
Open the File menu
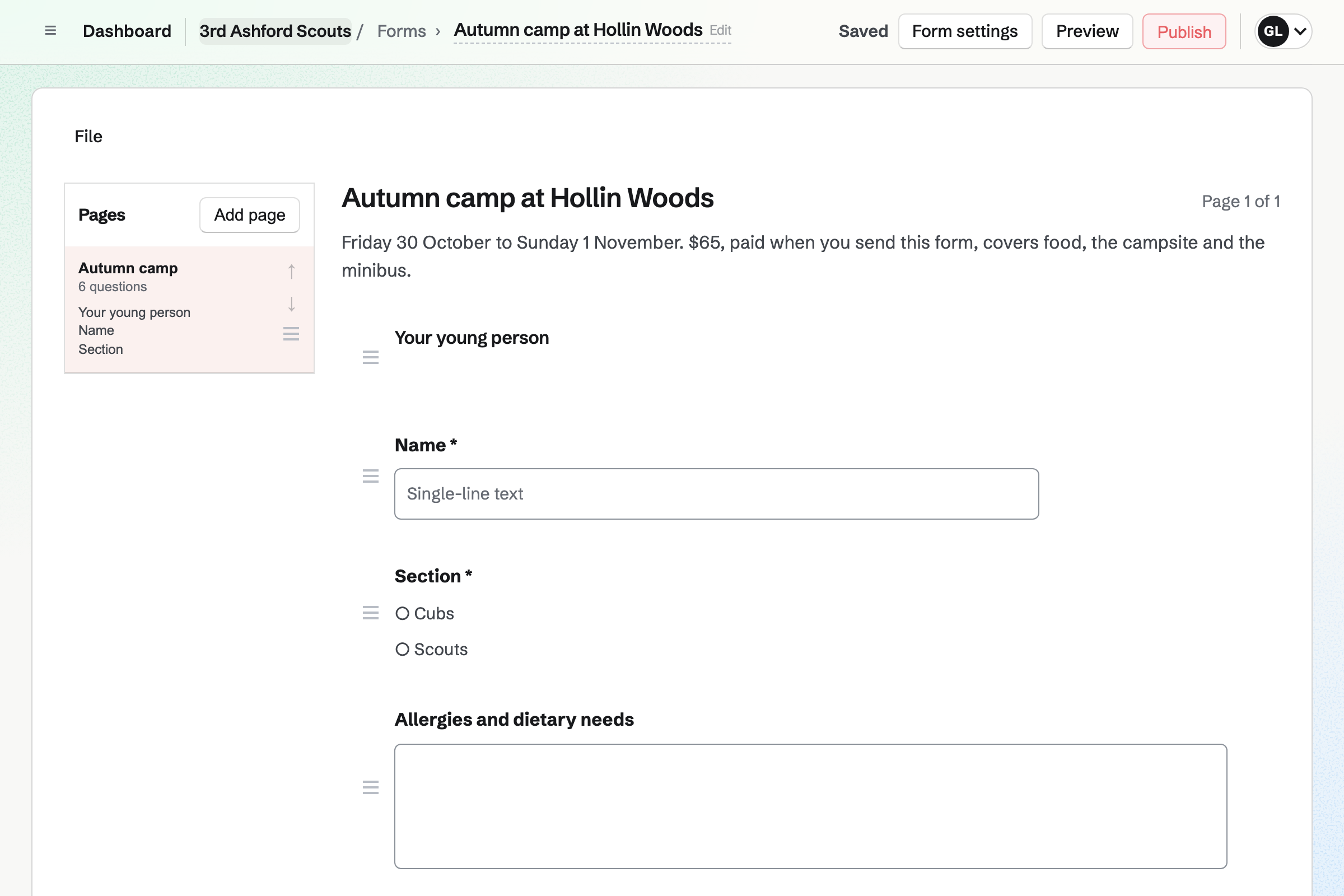click(x=88, y=137)
